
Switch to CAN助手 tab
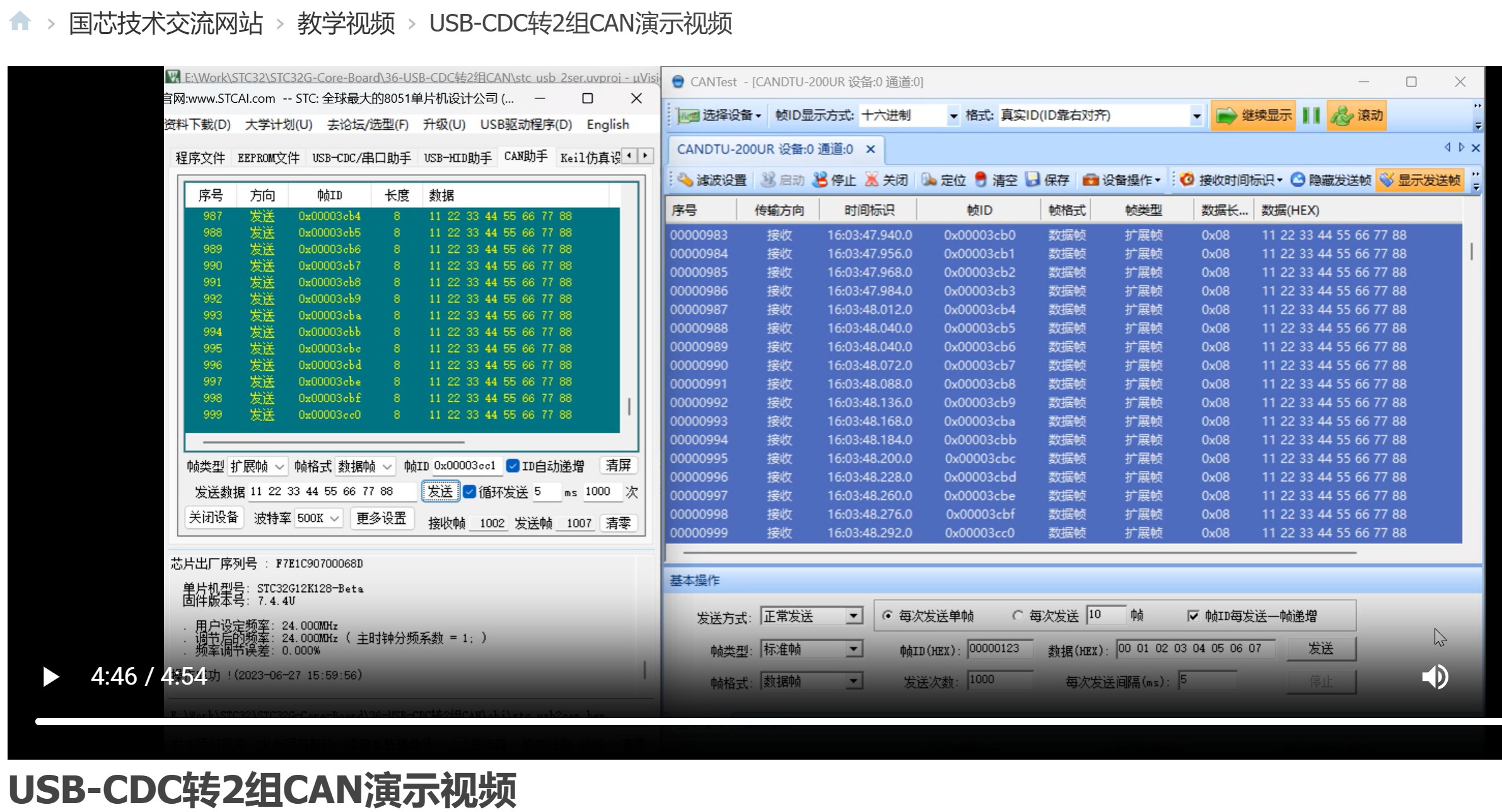coord(525,156)
